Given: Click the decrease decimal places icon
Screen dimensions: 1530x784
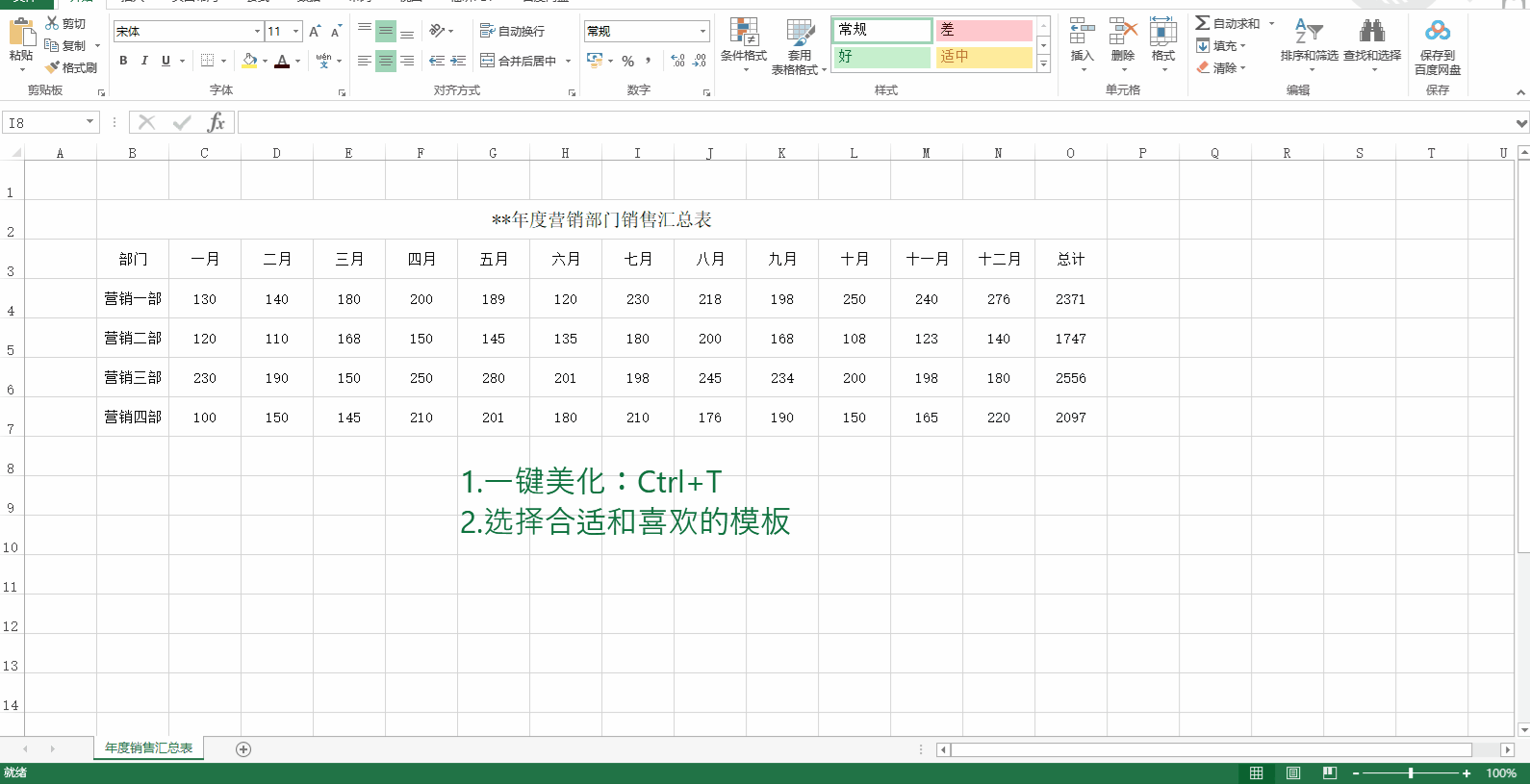Looking at the screenshot, I should (x=700, y=61).
